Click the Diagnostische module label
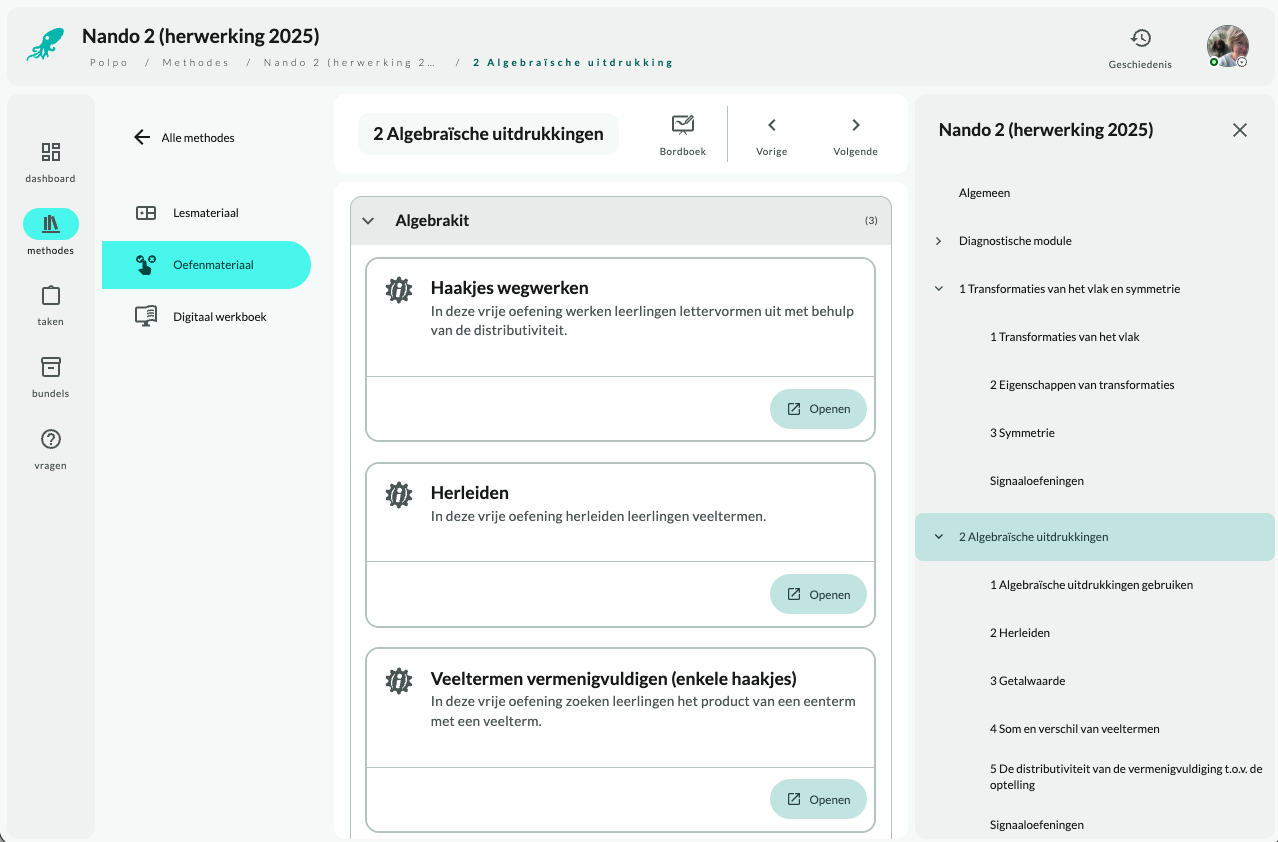The image size is (1278, 842). [1015, 241]
